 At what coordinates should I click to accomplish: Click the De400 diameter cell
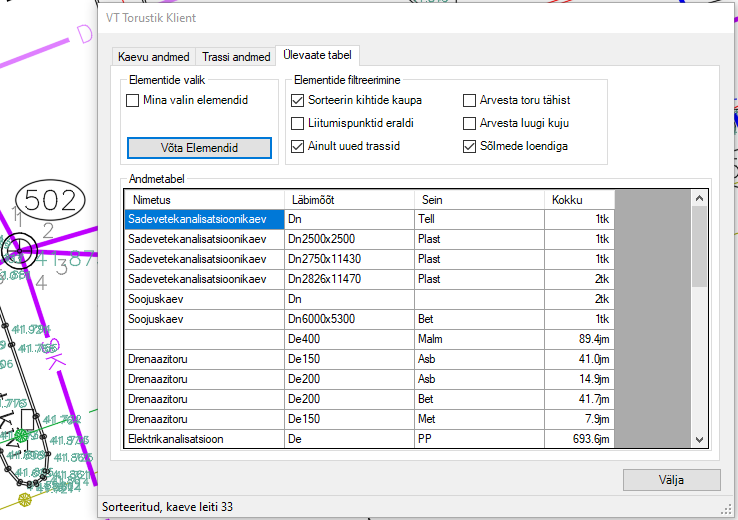coord(349,339)
